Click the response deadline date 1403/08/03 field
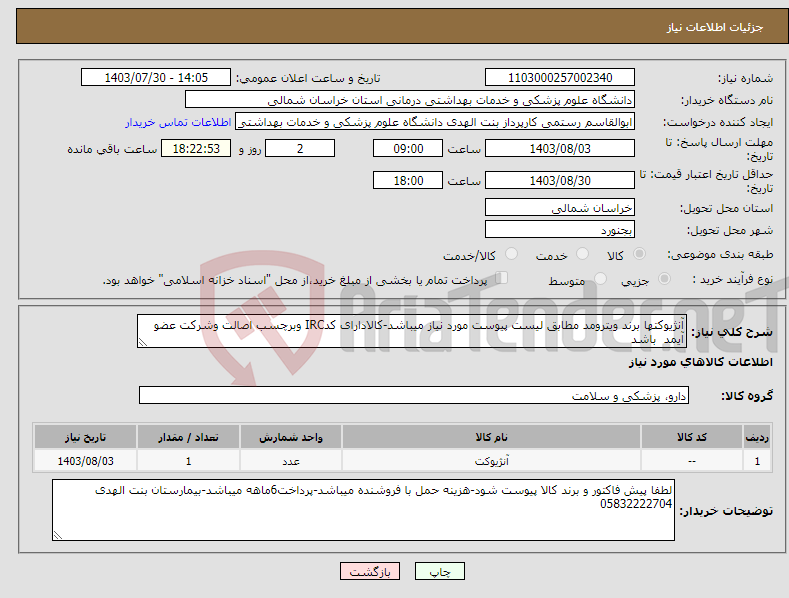The height and width of the screenshot is (598, 789). 560,148
